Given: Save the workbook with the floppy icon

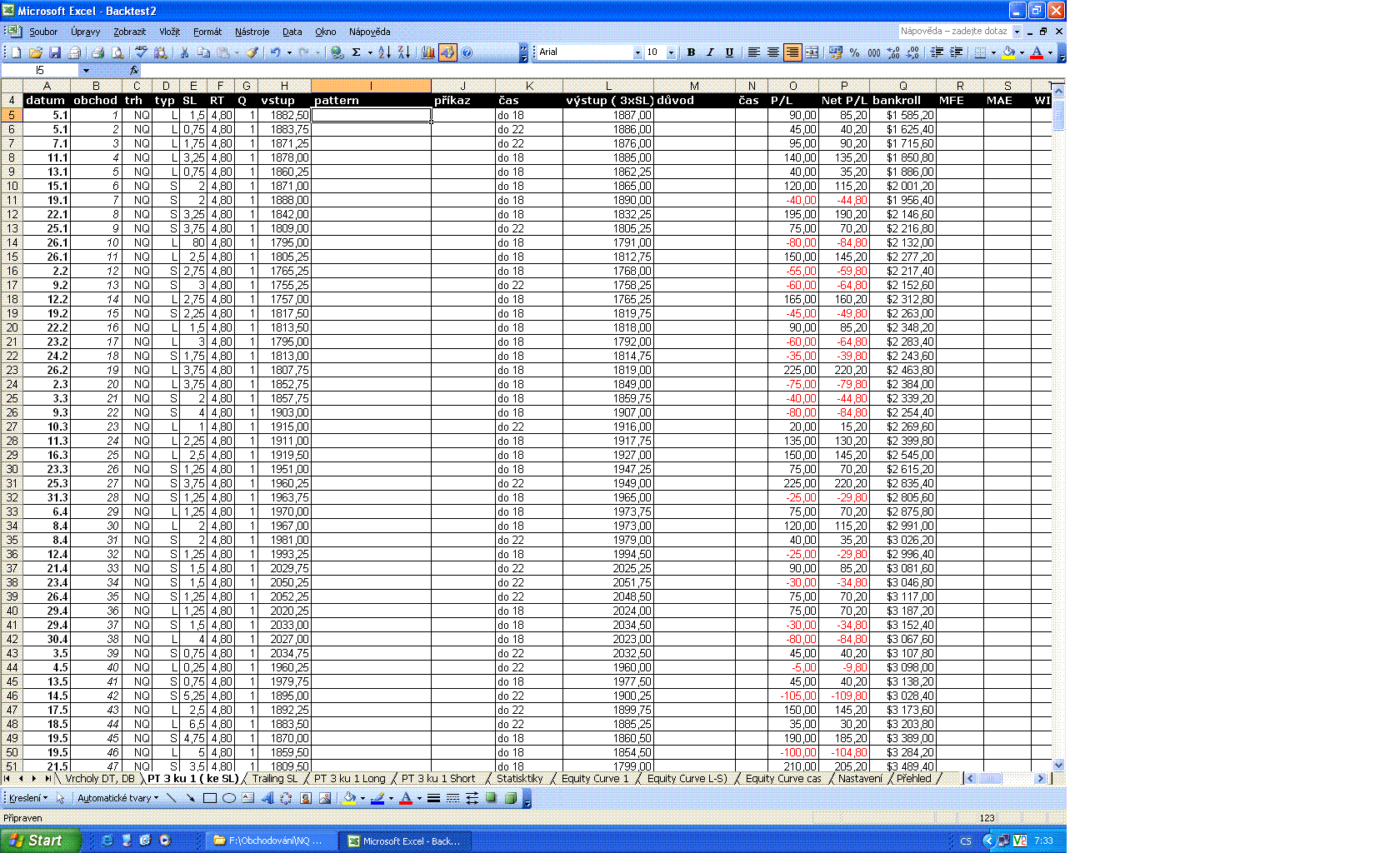Looking at the screenshot, I should click(x=55, y=52).
